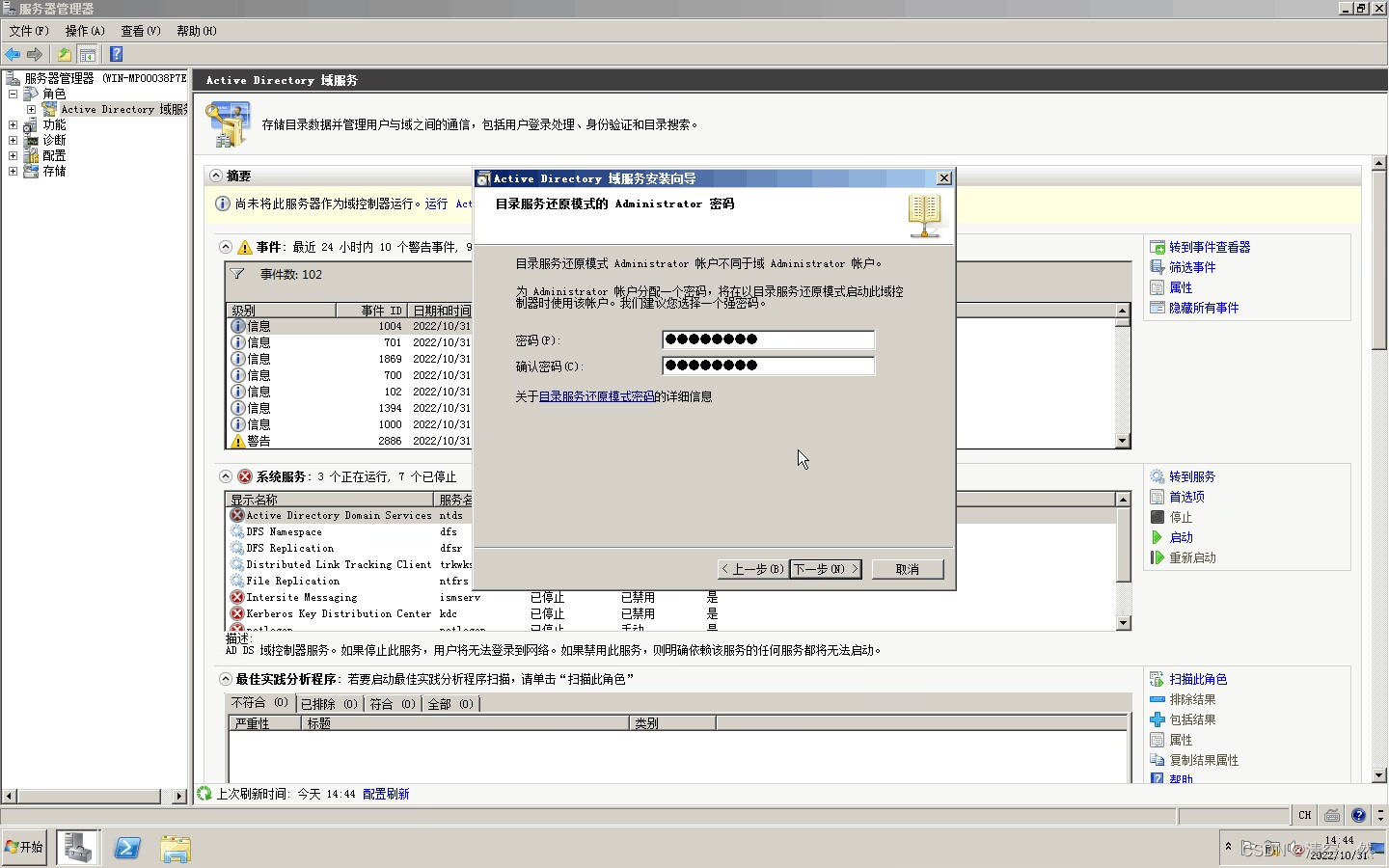1389x868 pixels.
Task: Click filter funnel icon in events list
Action: (237, 274)
